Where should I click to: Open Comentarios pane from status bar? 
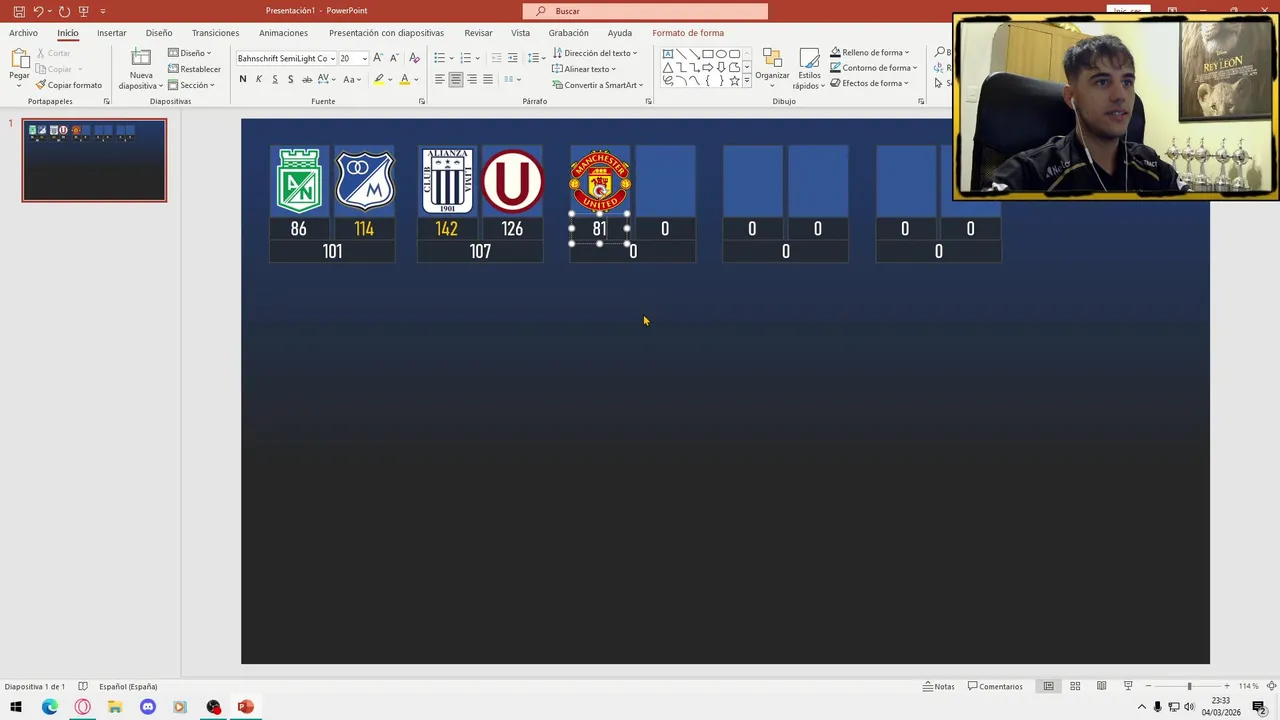tap(995, 686)
